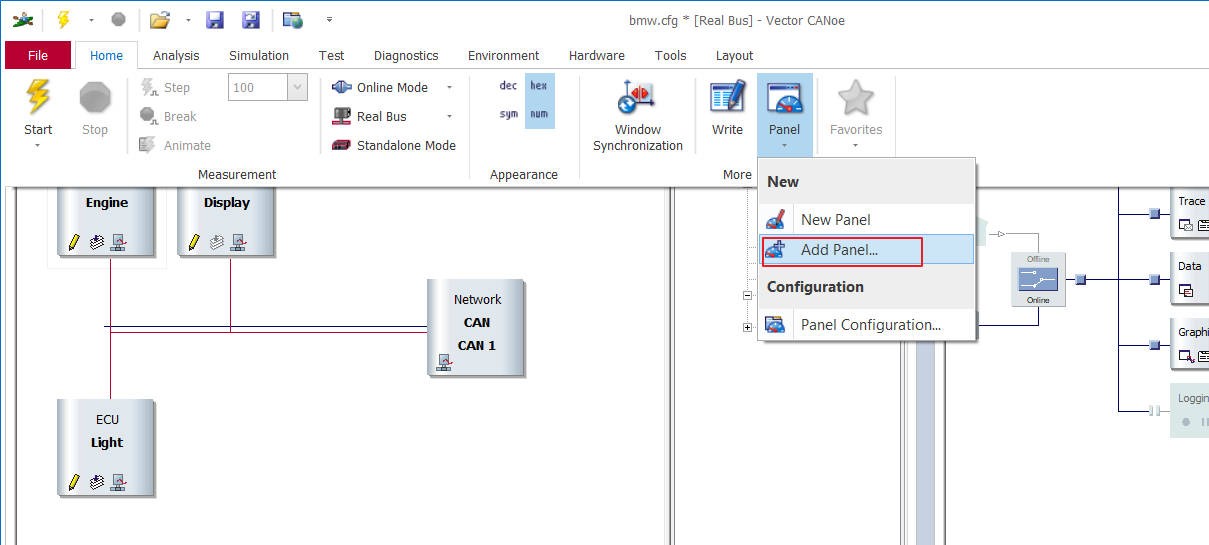1209x545 pixels.
Task: Click the Start measurement lightning icon
Action: coord(38,97)
